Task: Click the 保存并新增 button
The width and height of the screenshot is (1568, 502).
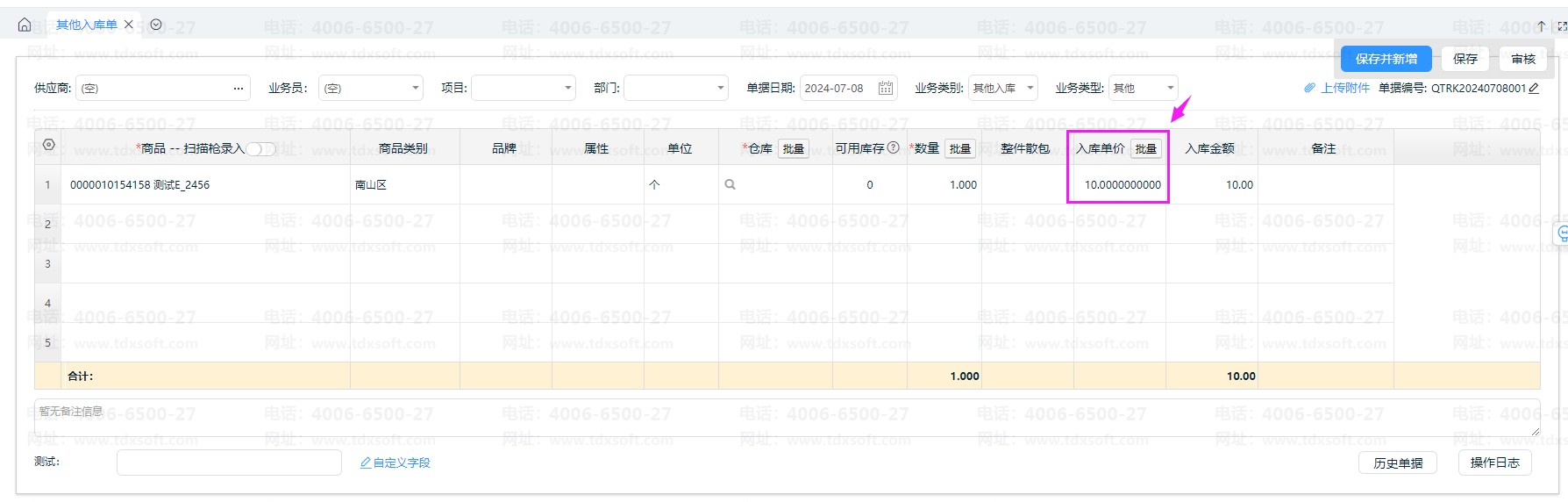Action: 1386,59
